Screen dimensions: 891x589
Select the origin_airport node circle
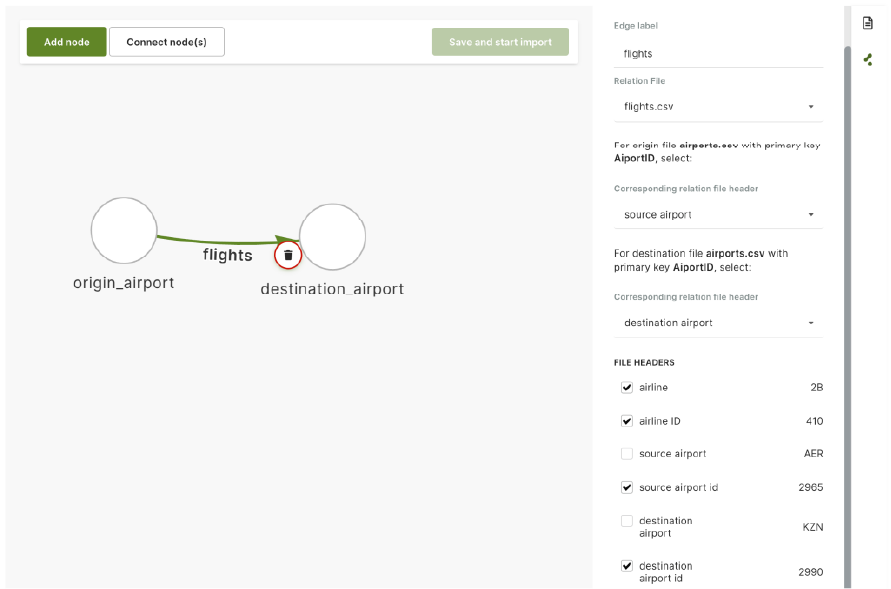click(124, 231)
